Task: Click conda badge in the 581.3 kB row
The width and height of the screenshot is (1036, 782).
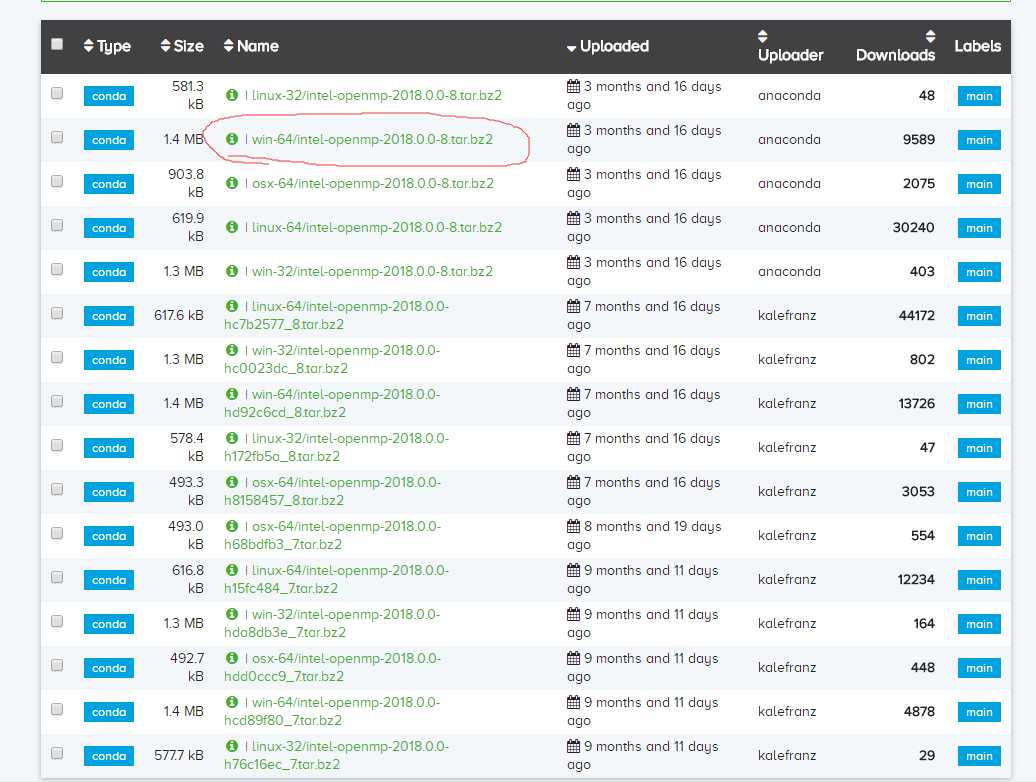Action: tap(109, 96)
